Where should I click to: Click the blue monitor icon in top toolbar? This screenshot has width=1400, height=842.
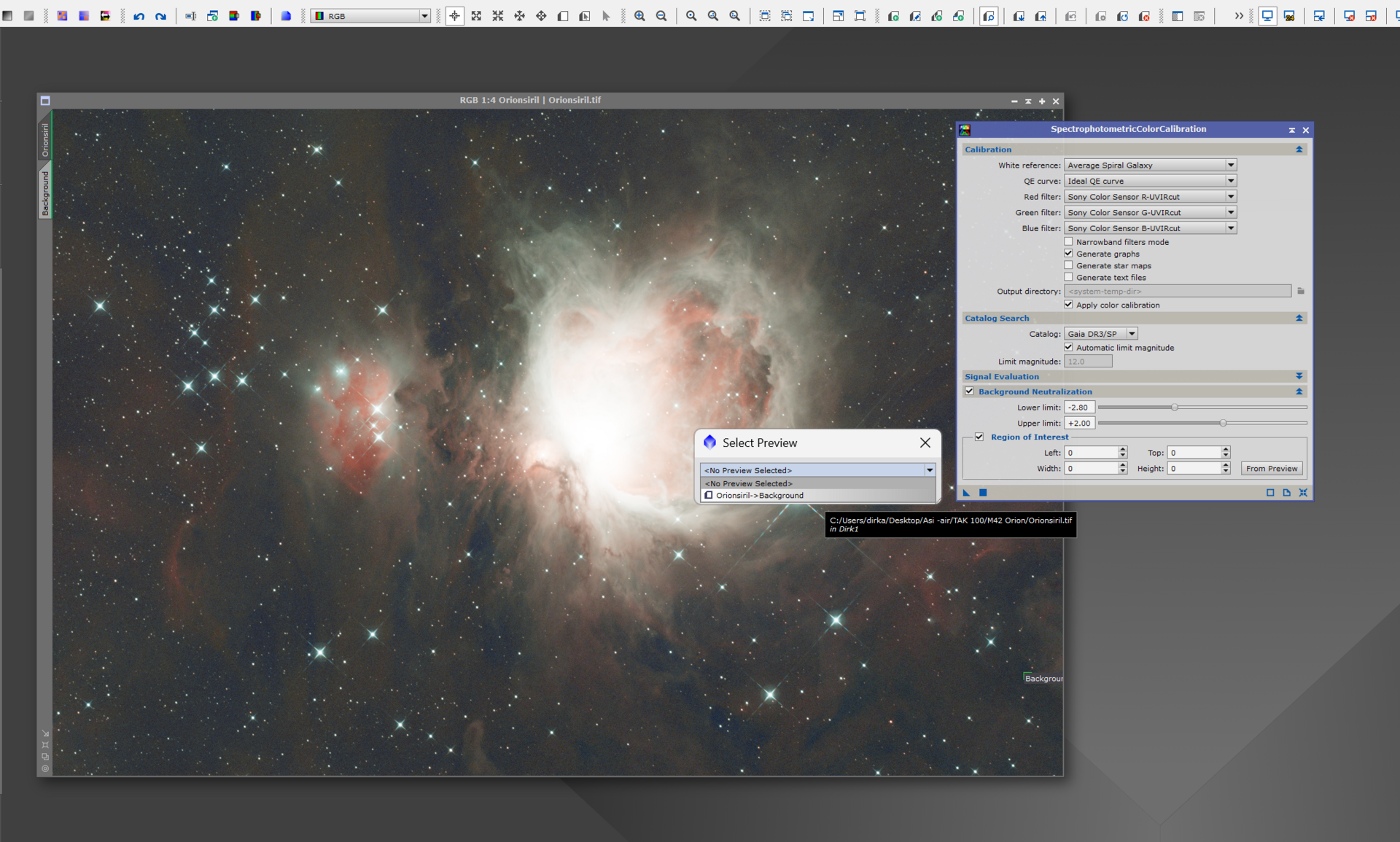click(1267, 16)
